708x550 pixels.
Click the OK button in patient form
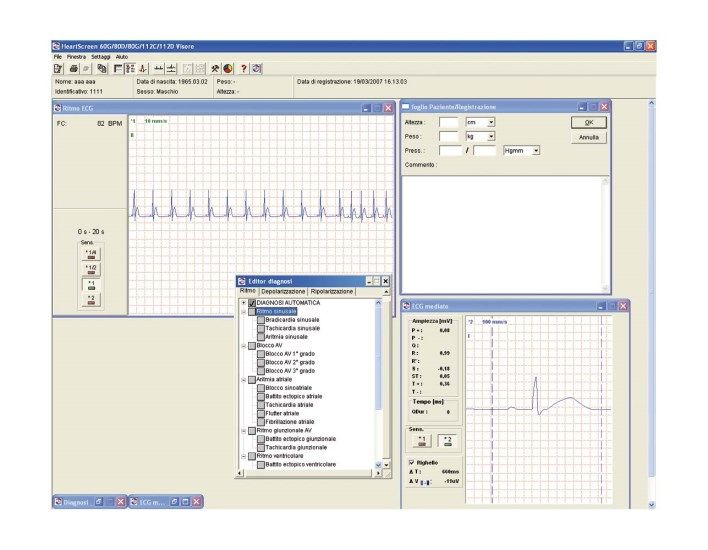(x=588, y=122)
